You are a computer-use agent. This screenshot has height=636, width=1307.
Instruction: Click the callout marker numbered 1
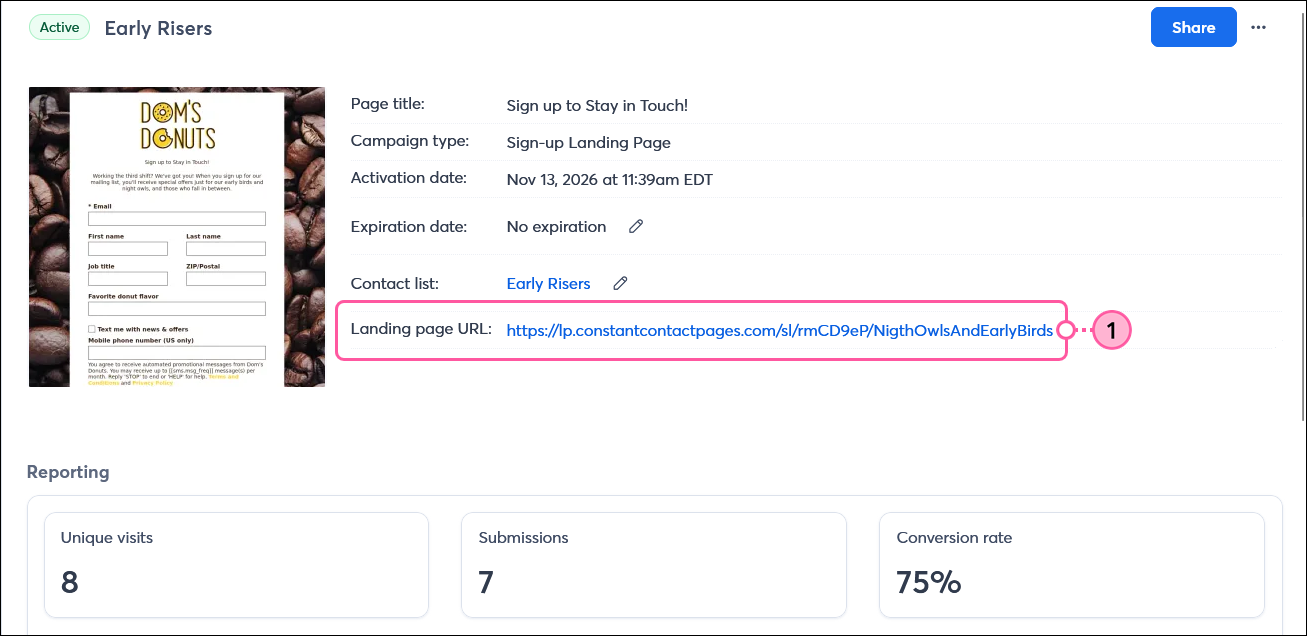tap(1112, 329)
